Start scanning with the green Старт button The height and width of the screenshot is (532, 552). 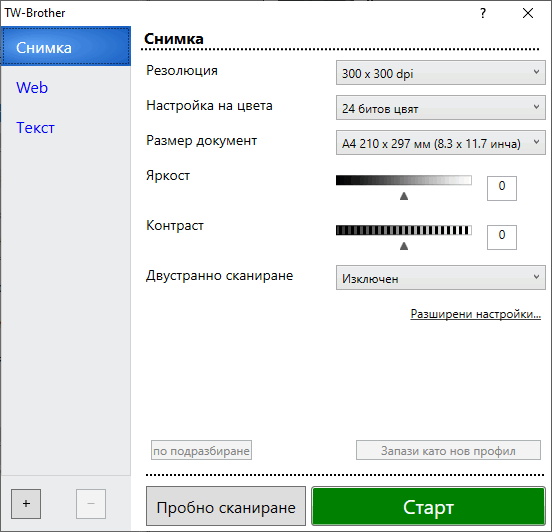428,506
